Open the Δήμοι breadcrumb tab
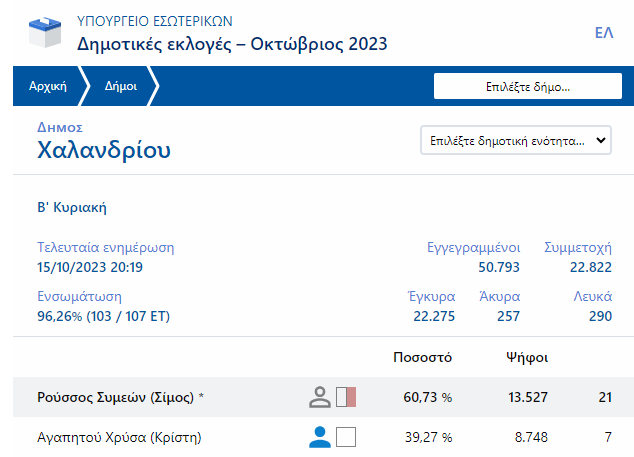The height and width of the screenshot is (457, 634). [120, 86]
